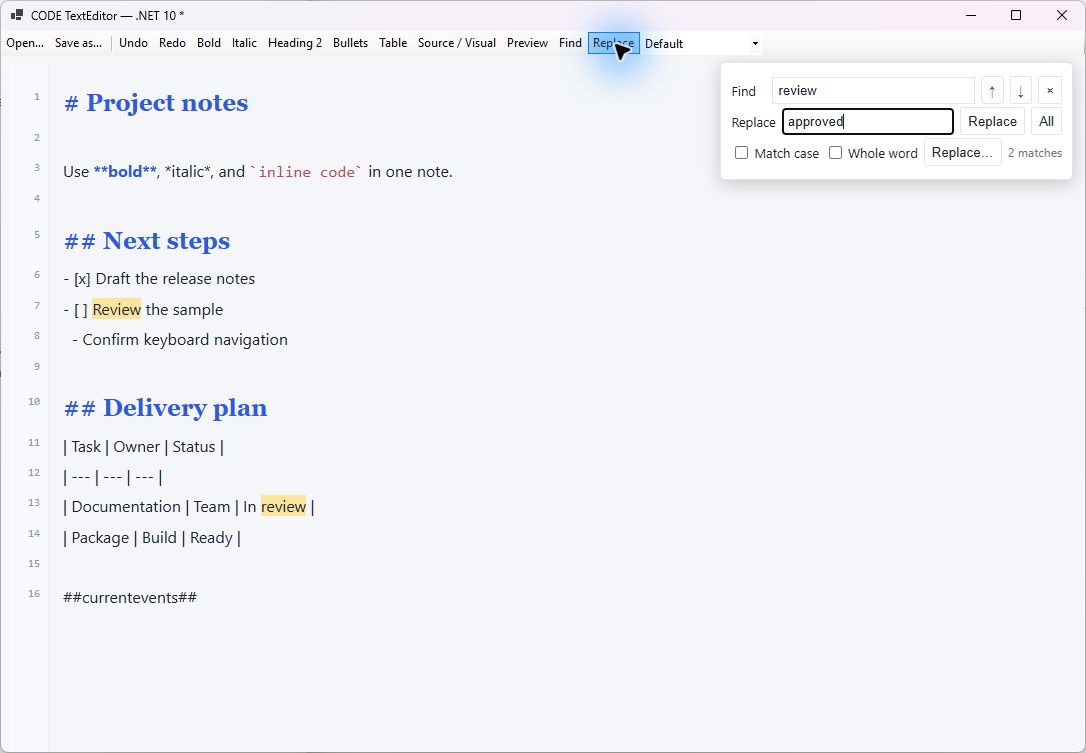1086x753 pixels.
Task: Apply Bold formatting from toolbar
Action: click(208, 43)
